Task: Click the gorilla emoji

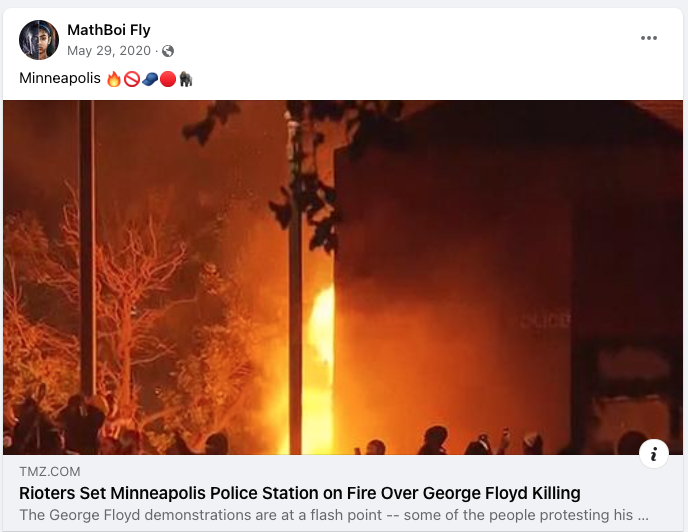Action: coord(186,79)
